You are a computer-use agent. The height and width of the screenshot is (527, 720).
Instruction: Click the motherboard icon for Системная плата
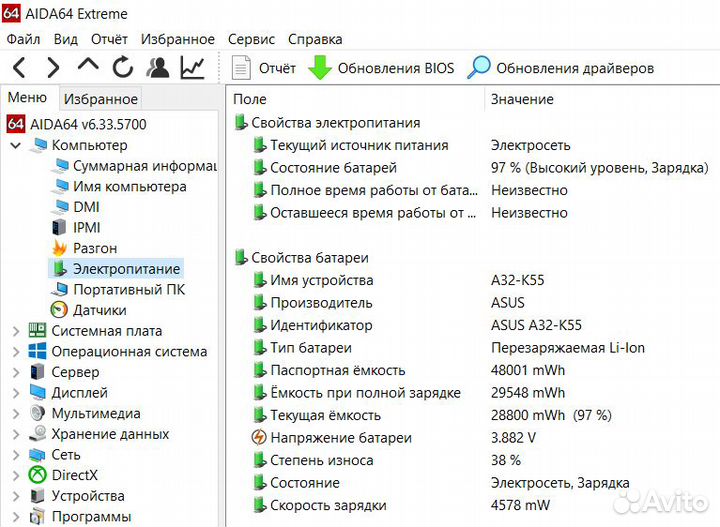[37, 330]
